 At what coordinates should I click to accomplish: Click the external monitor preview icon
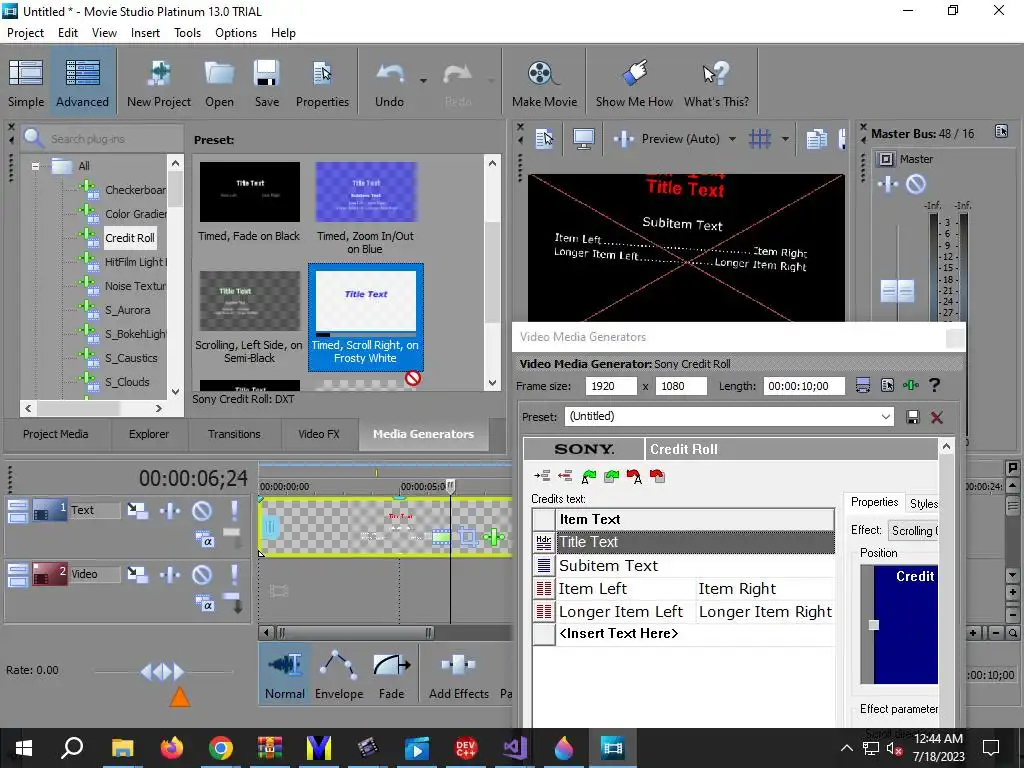[583, 138]
